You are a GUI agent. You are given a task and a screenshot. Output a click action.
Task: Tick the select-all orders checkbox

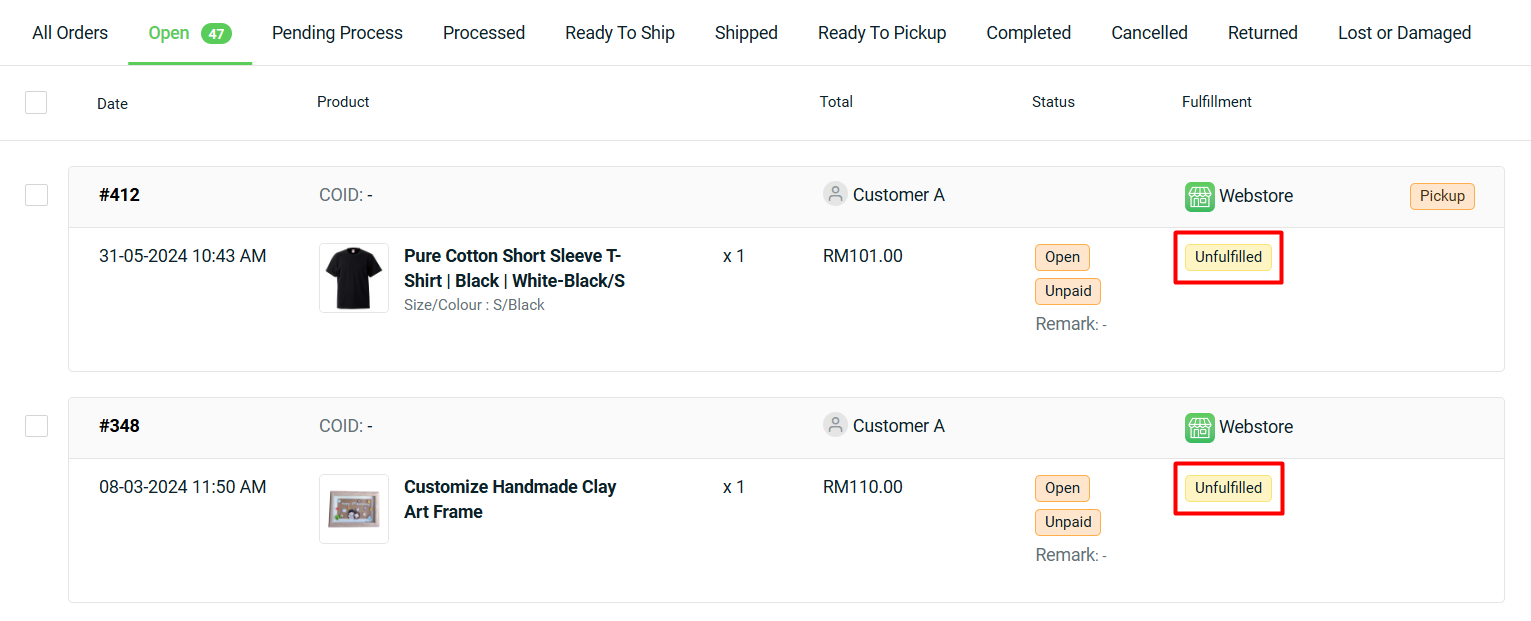[x=36, y=102]
